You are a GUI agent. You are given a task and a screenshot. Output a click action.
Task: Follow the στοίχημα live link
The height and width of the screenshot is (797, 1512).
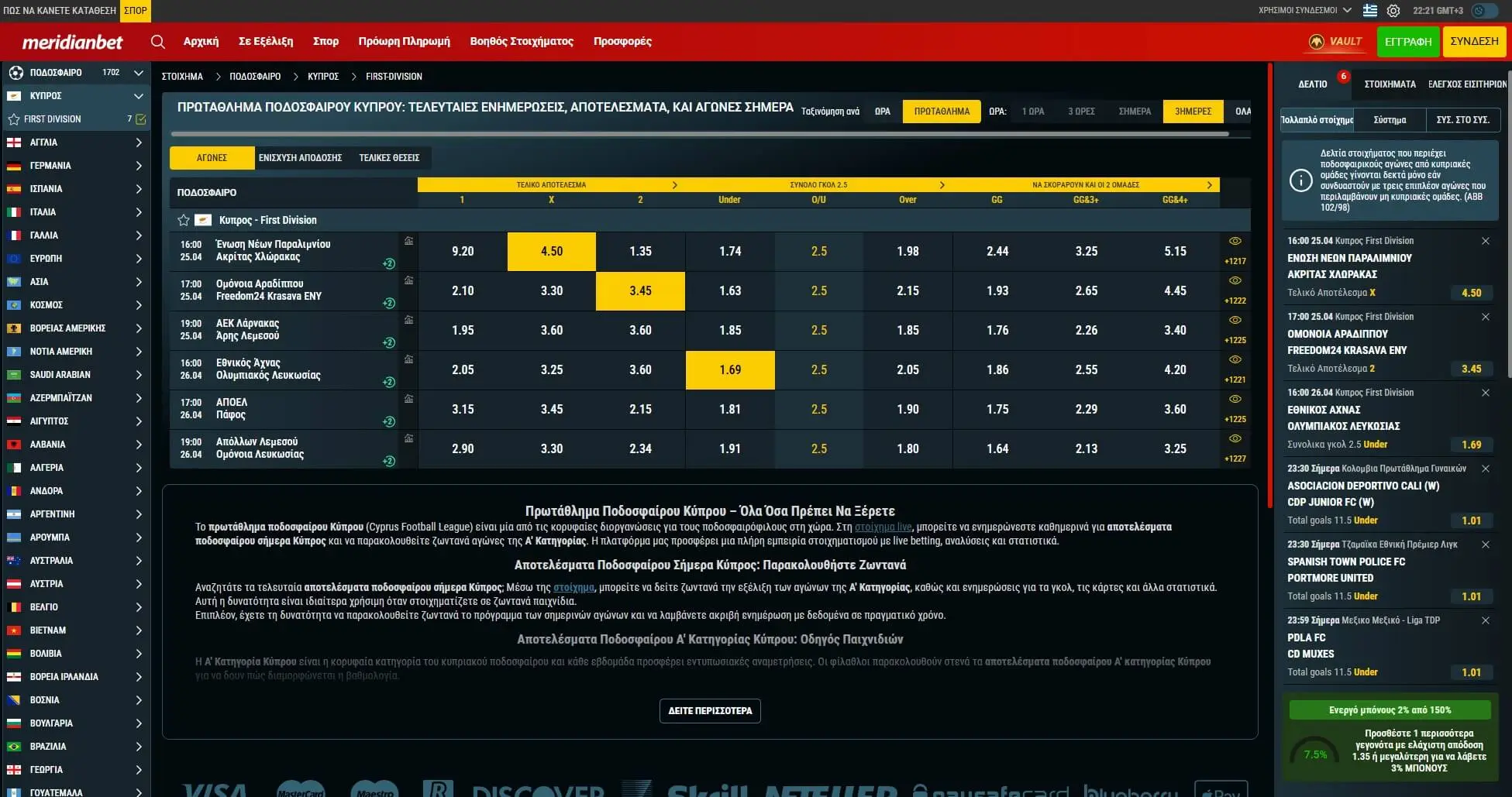point(883,527)
